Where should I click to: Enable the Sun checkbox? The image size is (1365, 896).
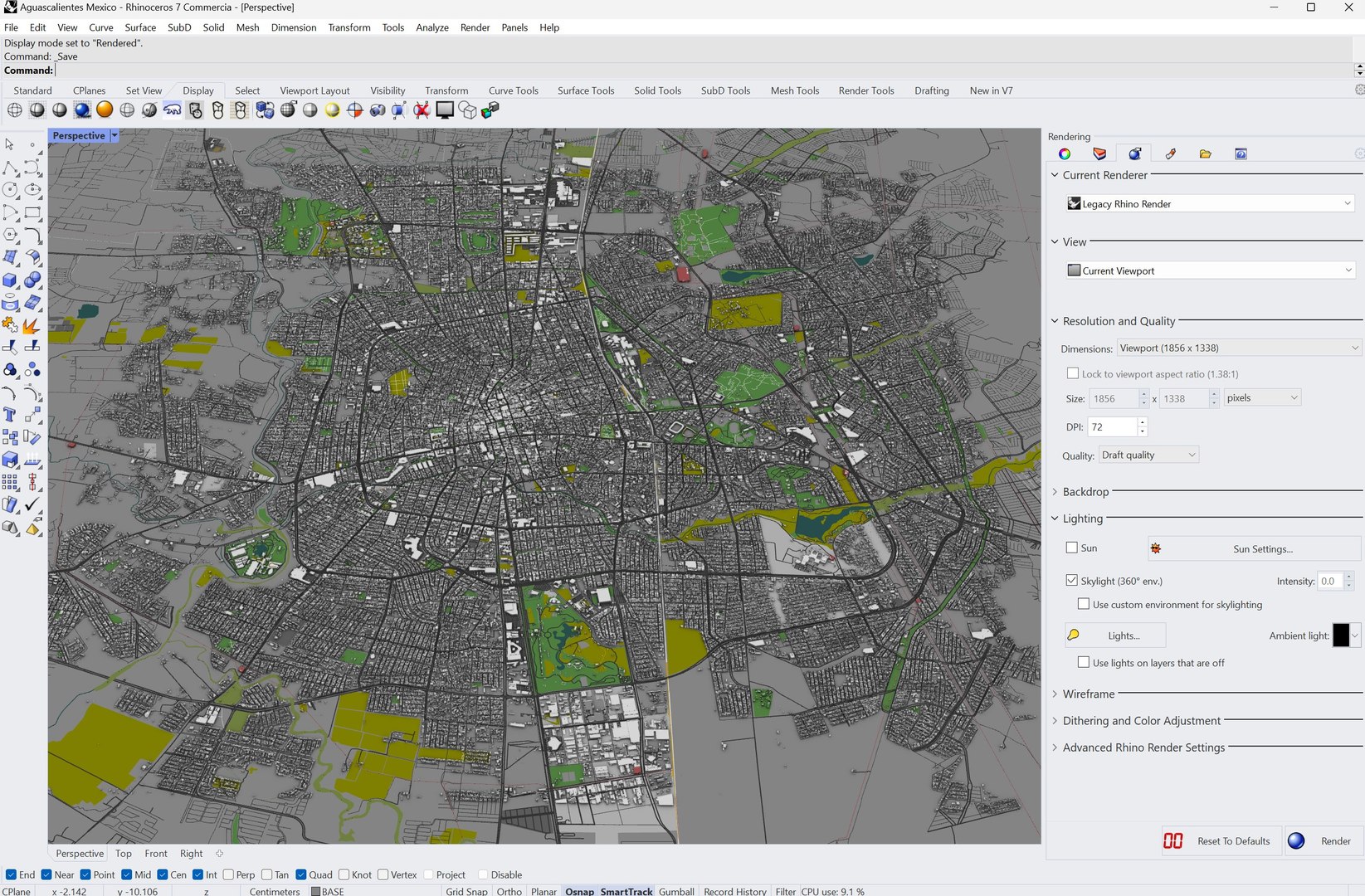pos(1072,548)
